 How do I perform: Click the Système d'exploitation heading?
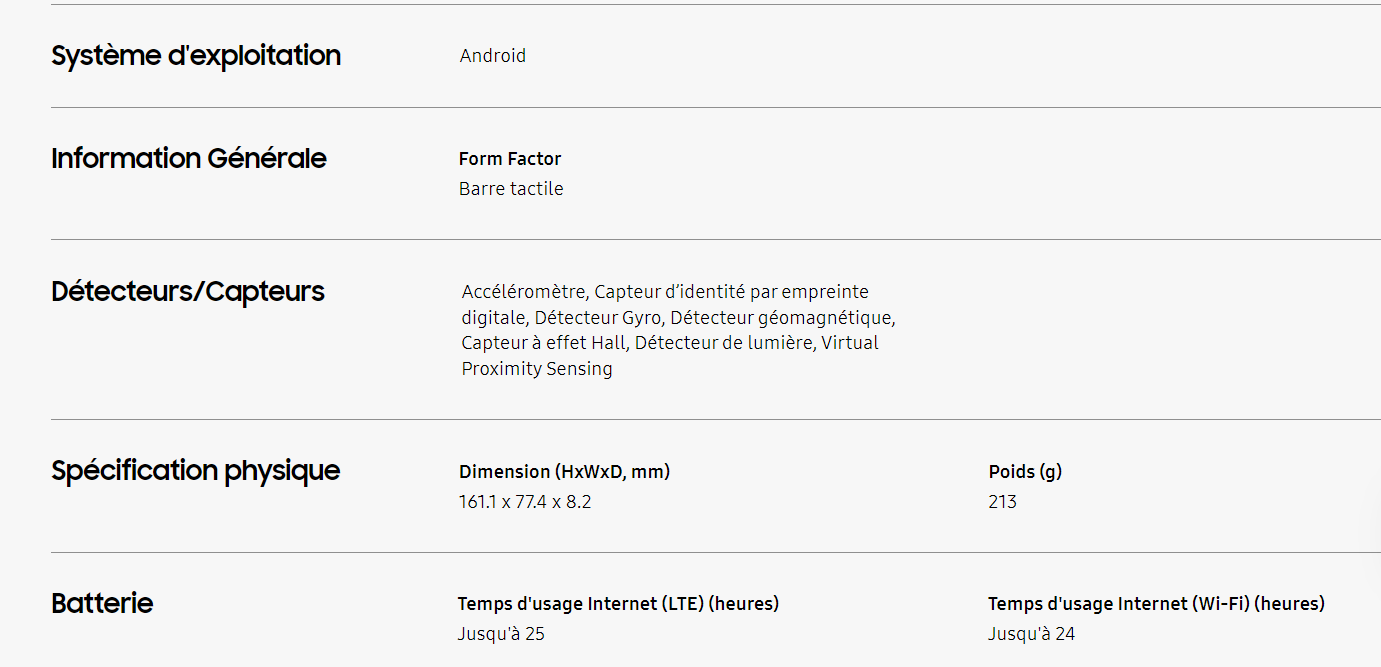click(x=196, y=55)
